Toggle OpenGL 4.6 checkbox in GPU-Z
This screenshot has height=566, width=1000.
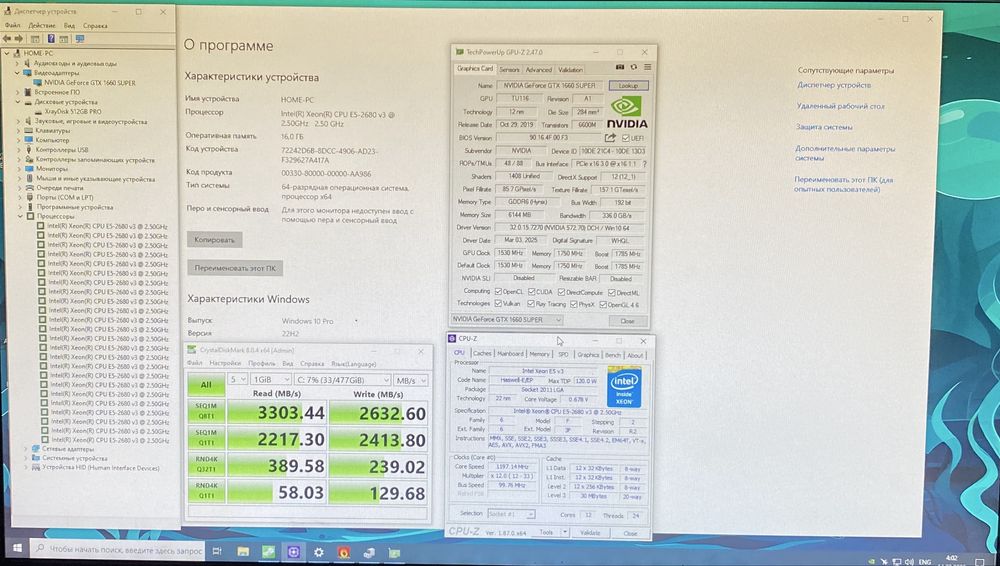click(x=602, y=305)
